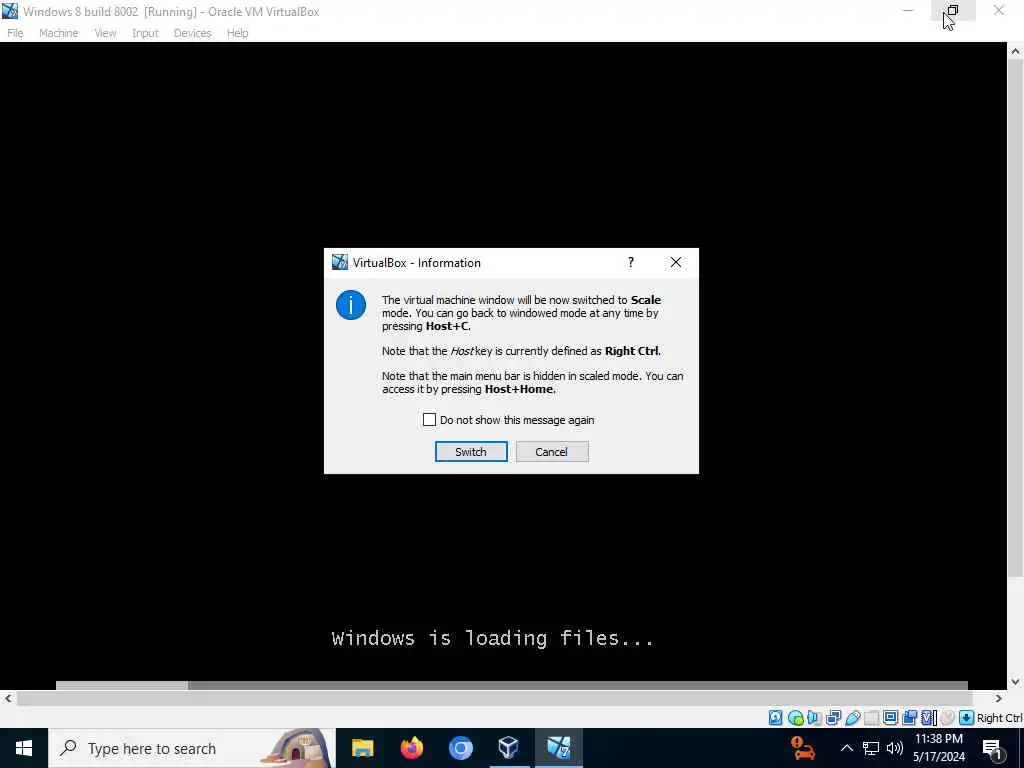Open the clock showing 11:38 PM
Screen dimensions: 1024x768
click(938, 748)
